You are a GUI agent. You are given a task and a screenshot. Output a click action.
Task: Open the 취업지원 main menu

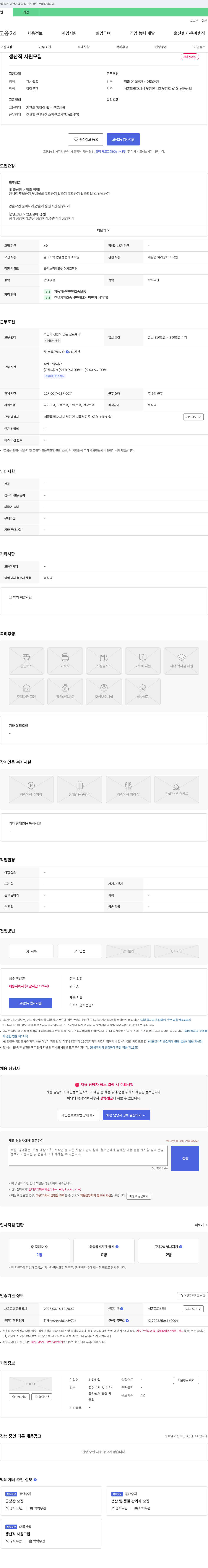point(69,34)
